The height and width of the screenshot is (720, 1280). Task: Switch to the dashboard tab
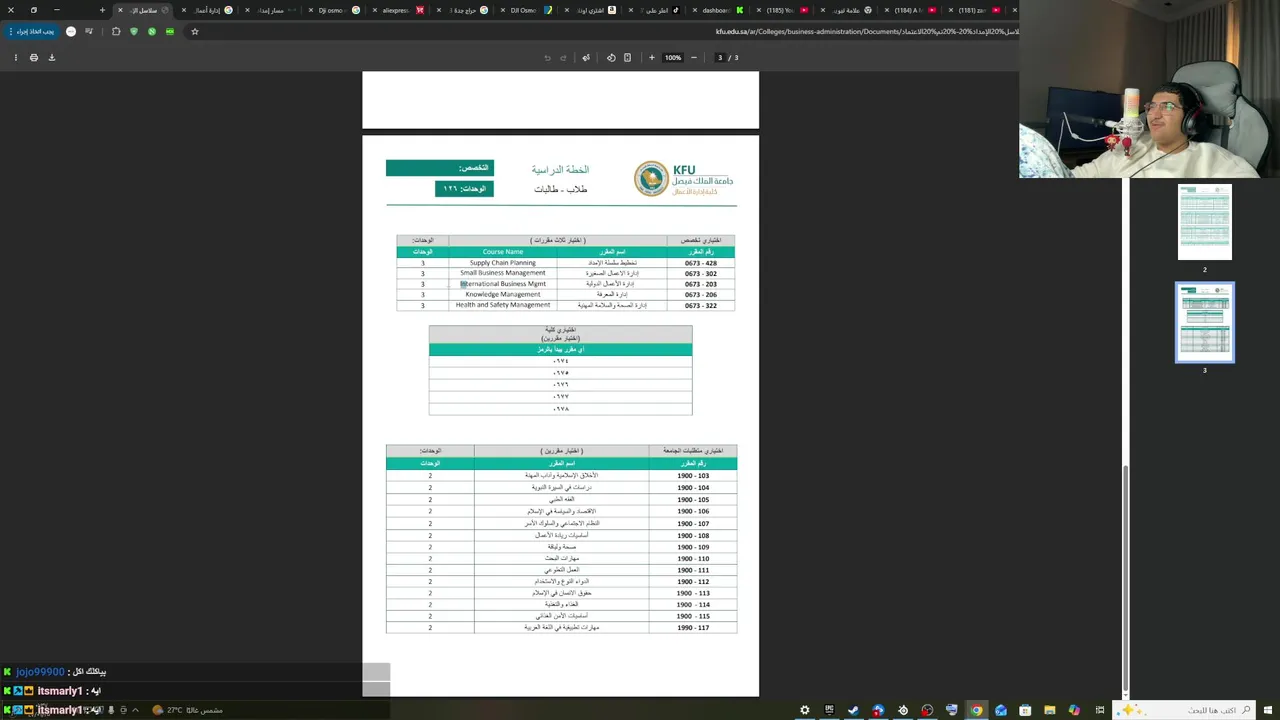point(715,10)
